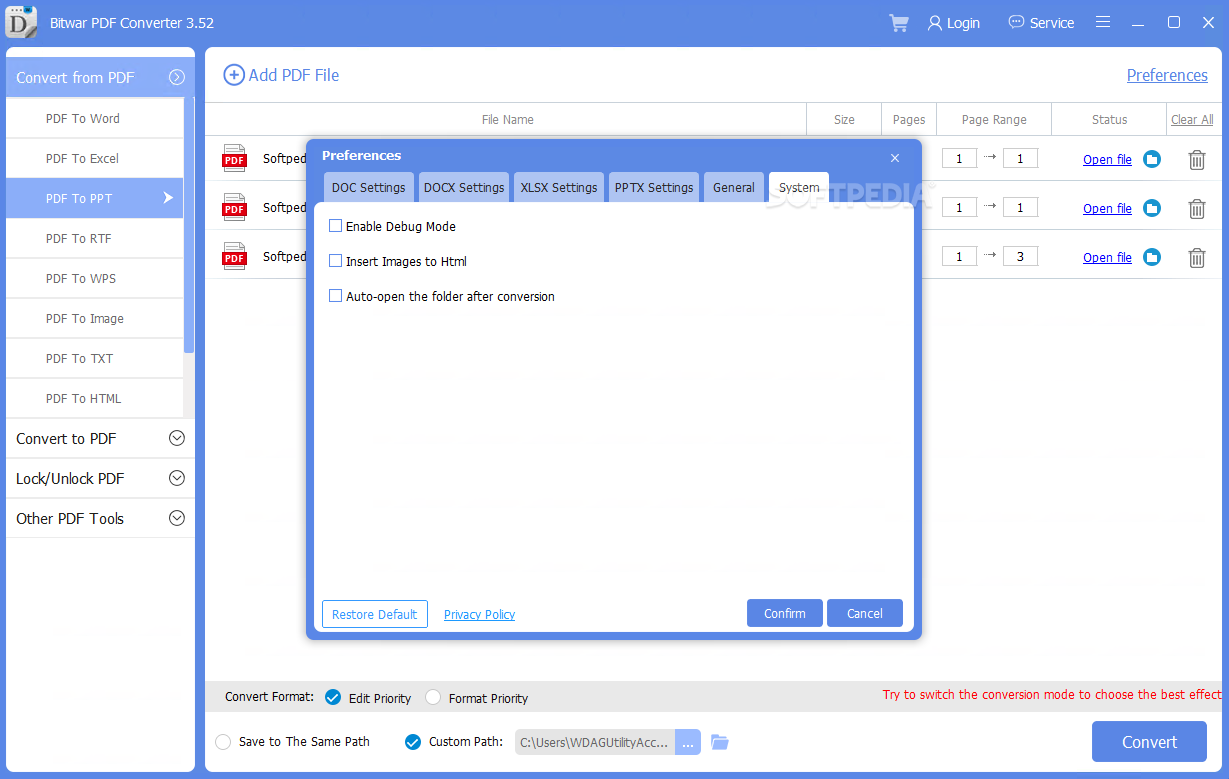Click the Page Range column header
1229x779 pixels.
994,119
